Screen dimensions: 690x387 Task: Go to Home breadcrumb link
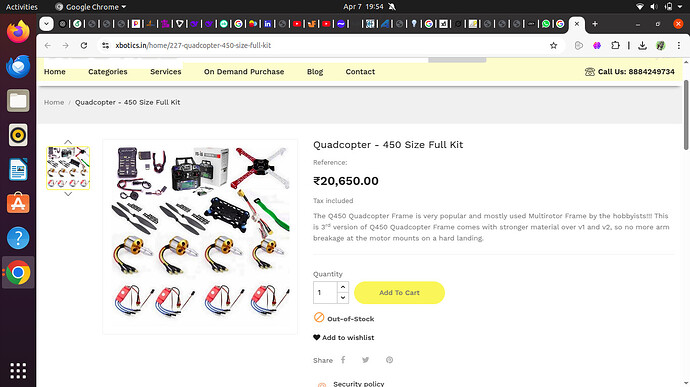pos(54,102)
